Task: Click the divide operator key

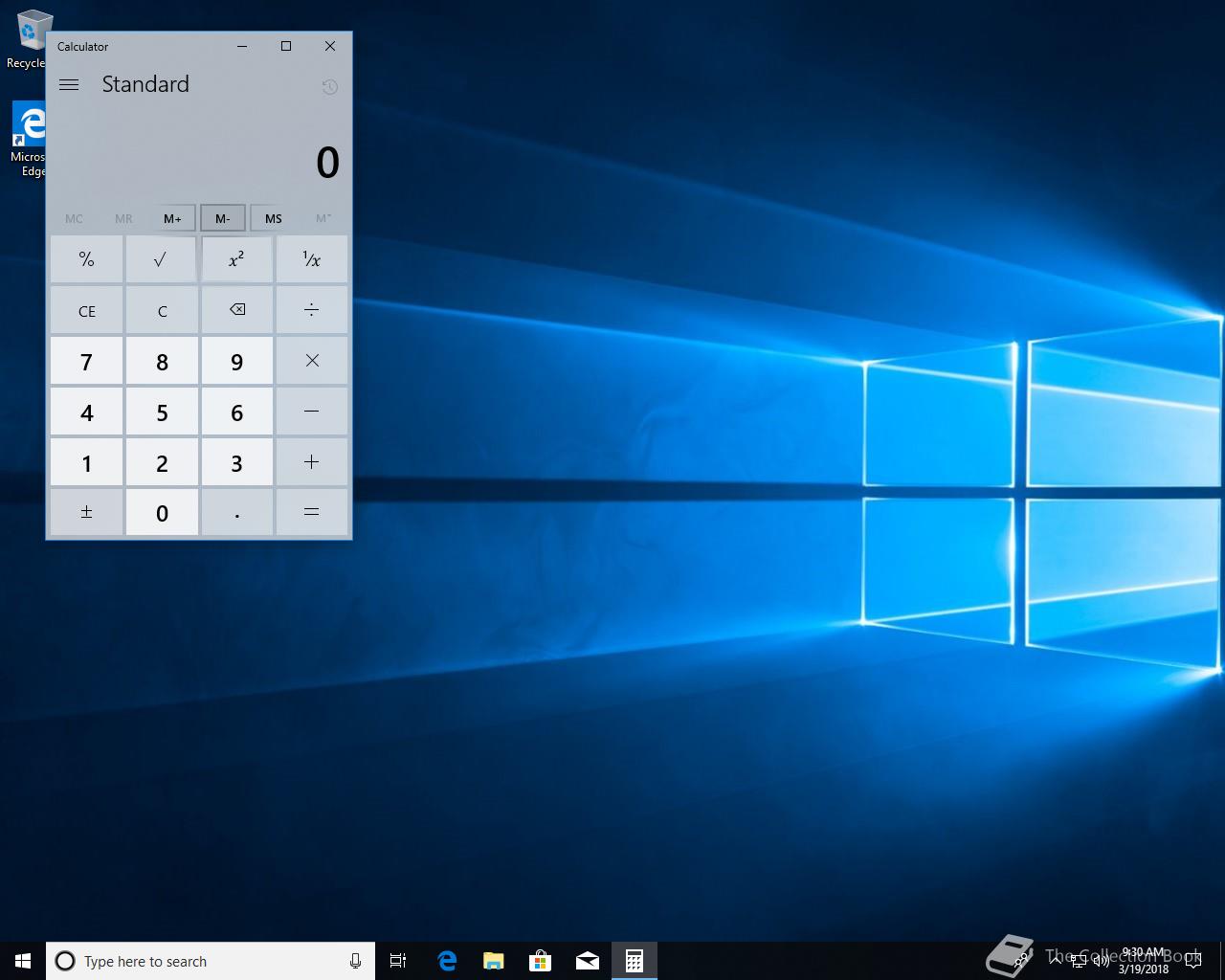Action: 311,310
